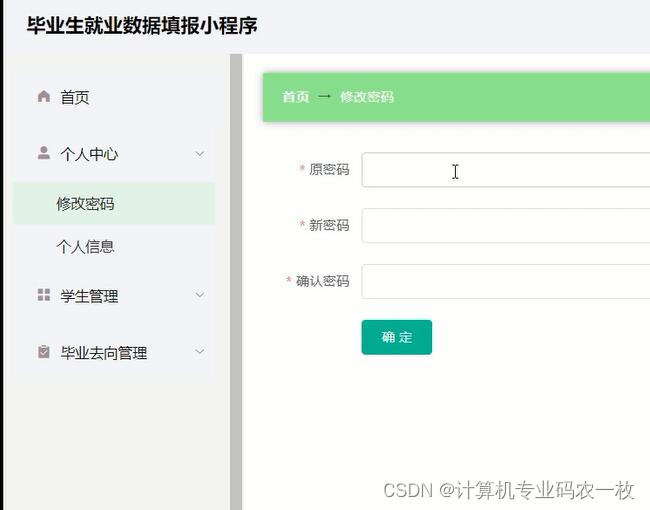Image resolution: width=650 pixels, height=510 pixels.
Task: Focus the 原密码 input field
Action: (x=506, y=170)
